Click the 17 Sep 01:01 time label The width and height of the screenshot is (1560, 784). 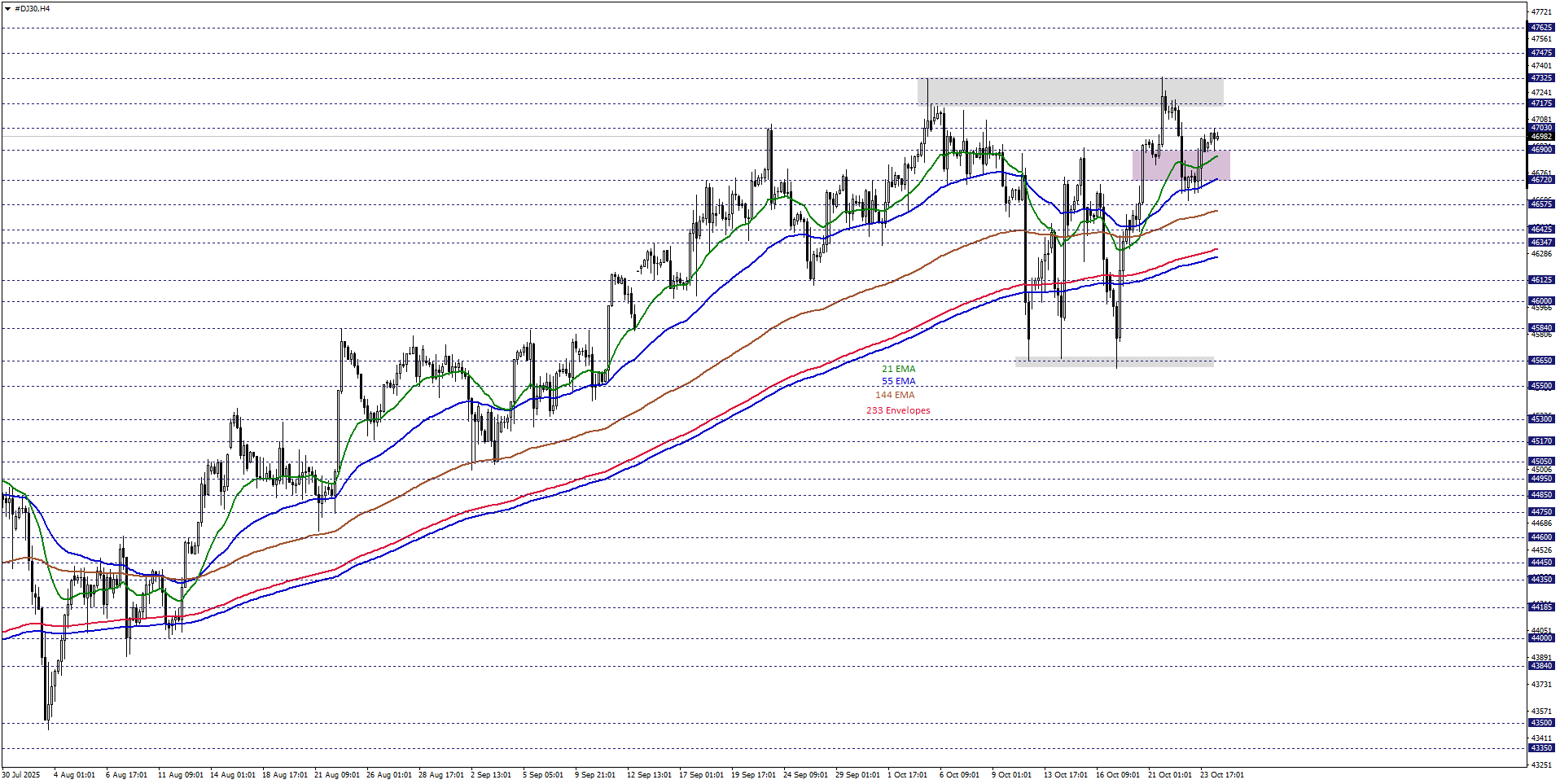[700, 774]
